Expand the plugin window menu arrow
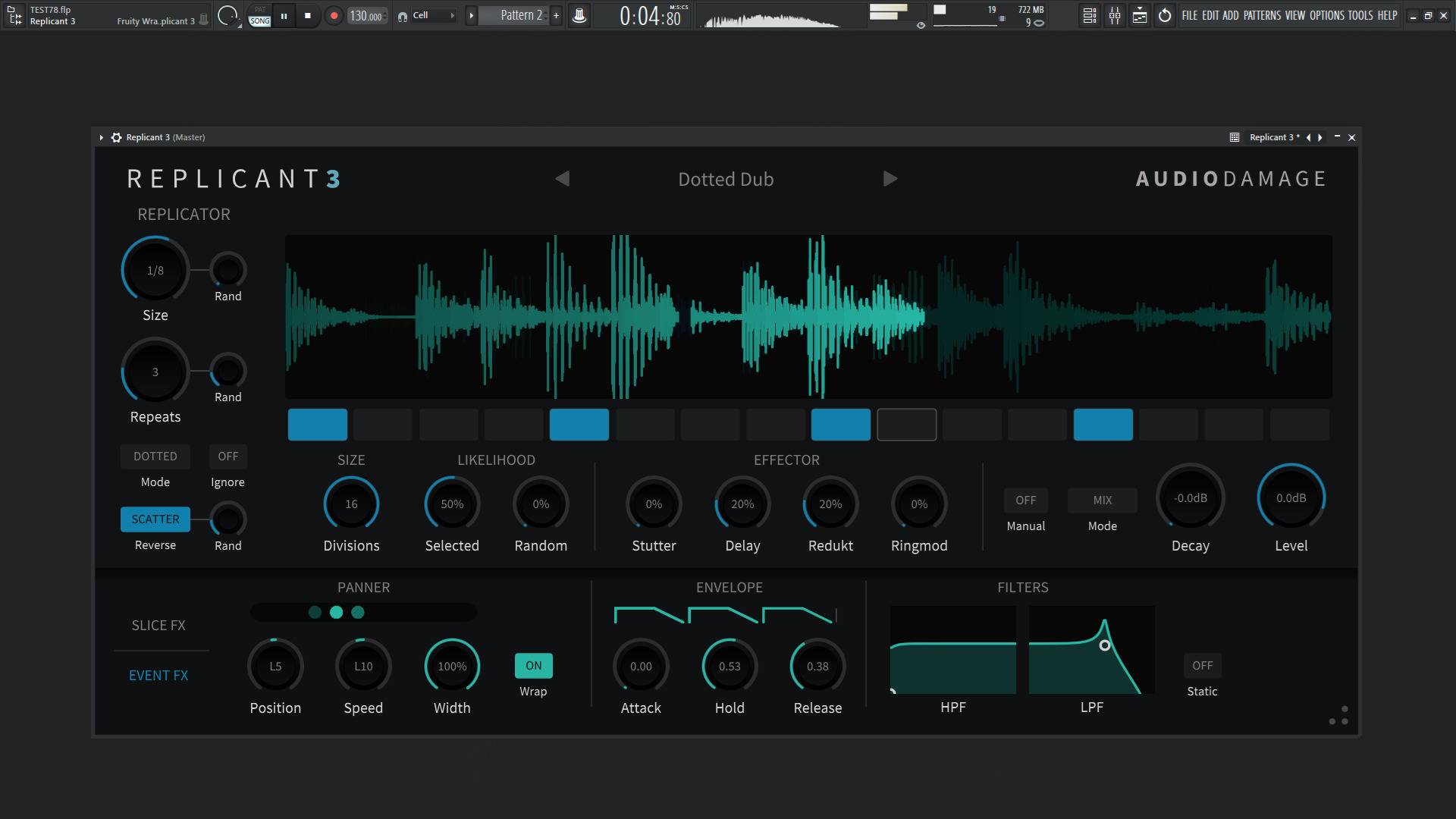Image resolution: width=1456 pixels, height=819 pixels. click(101, 137)
